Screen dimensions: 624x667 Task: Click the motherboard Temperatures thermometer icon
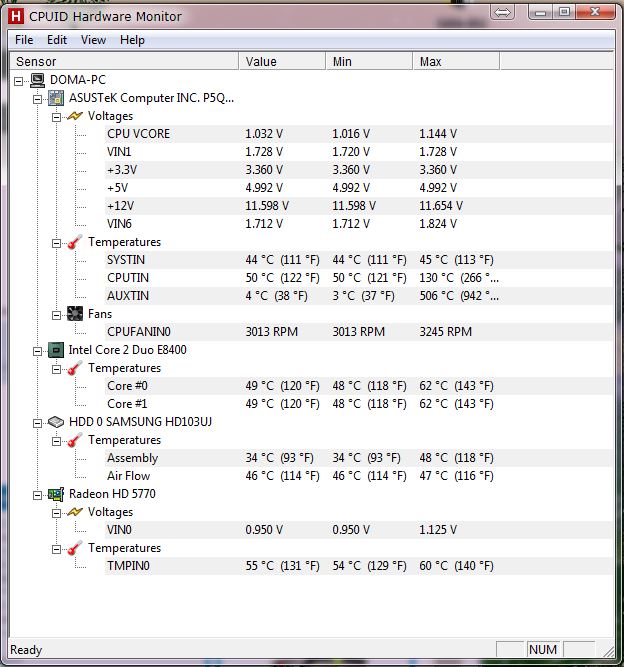(75, 242)
